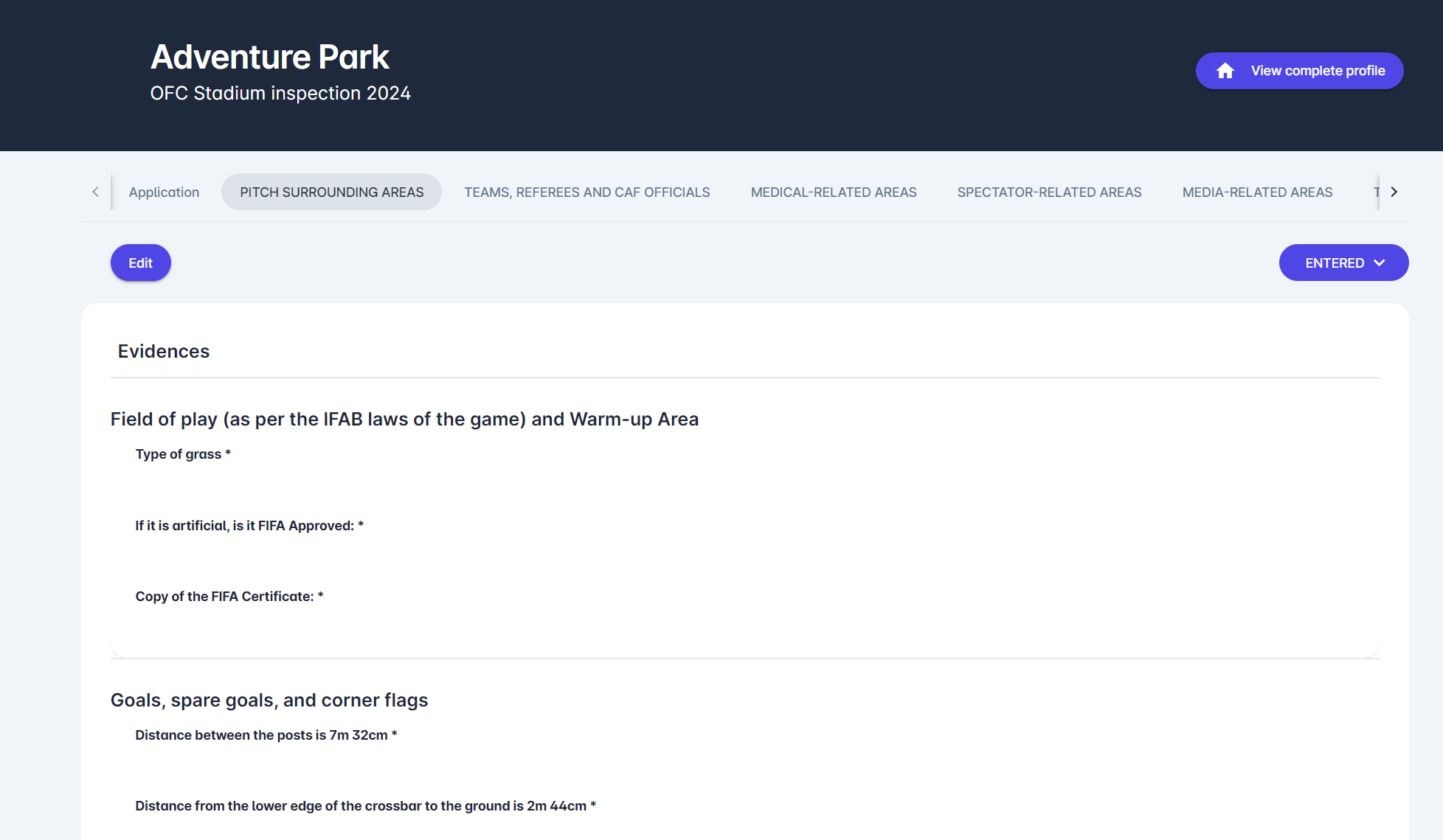
Task: Click the Adventure Park title
Action: (270, 57)
